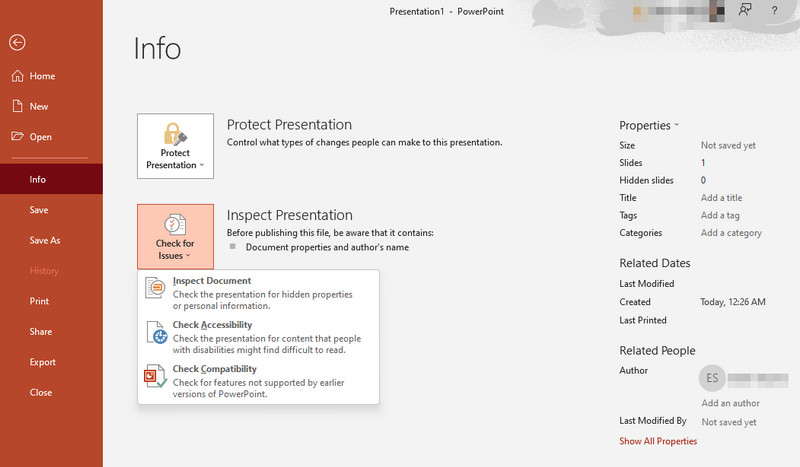Collapse the Check for Issues dropdown

click(175, 237)
